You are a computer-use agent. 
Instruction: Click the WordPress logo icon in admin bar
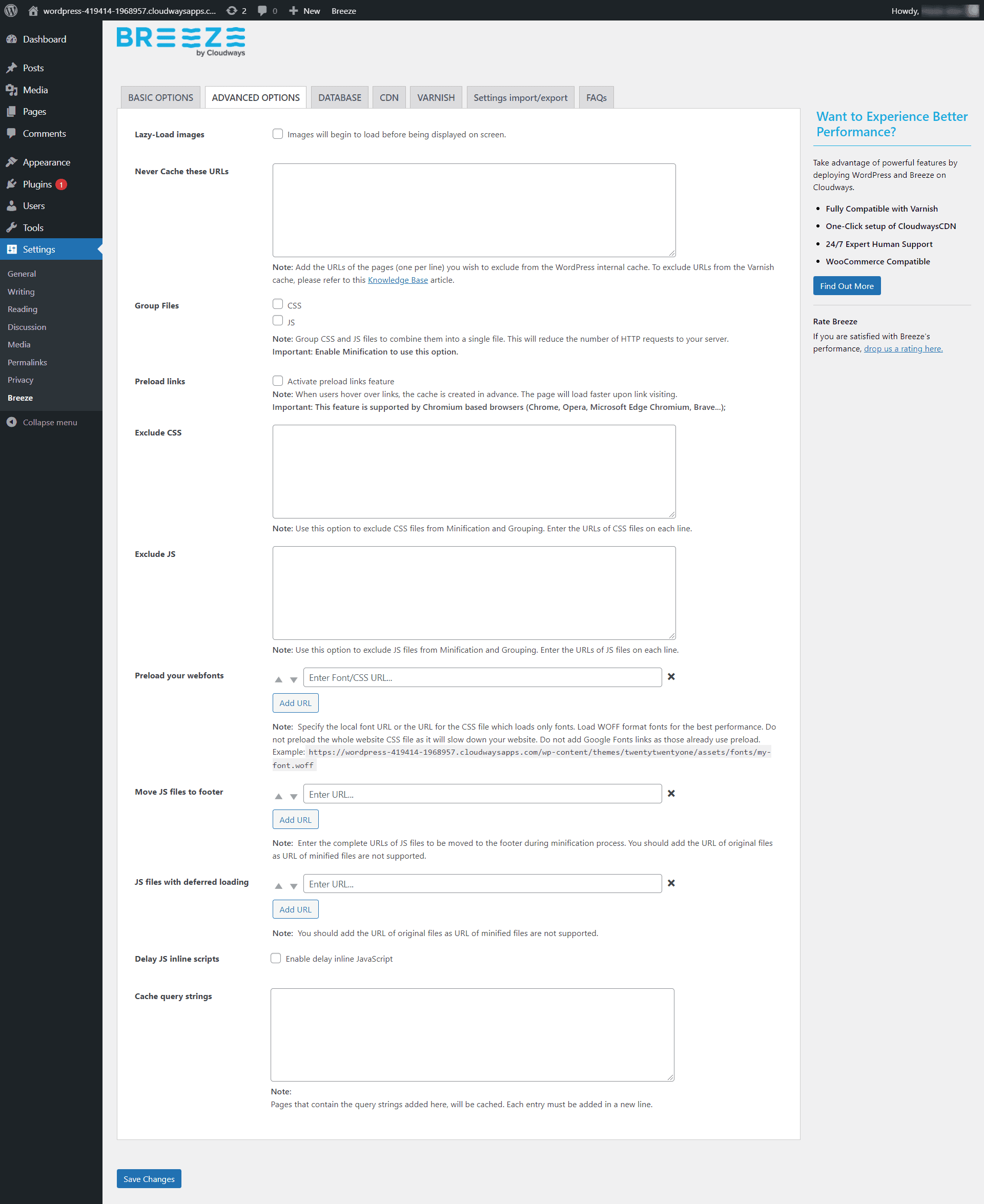11,10
